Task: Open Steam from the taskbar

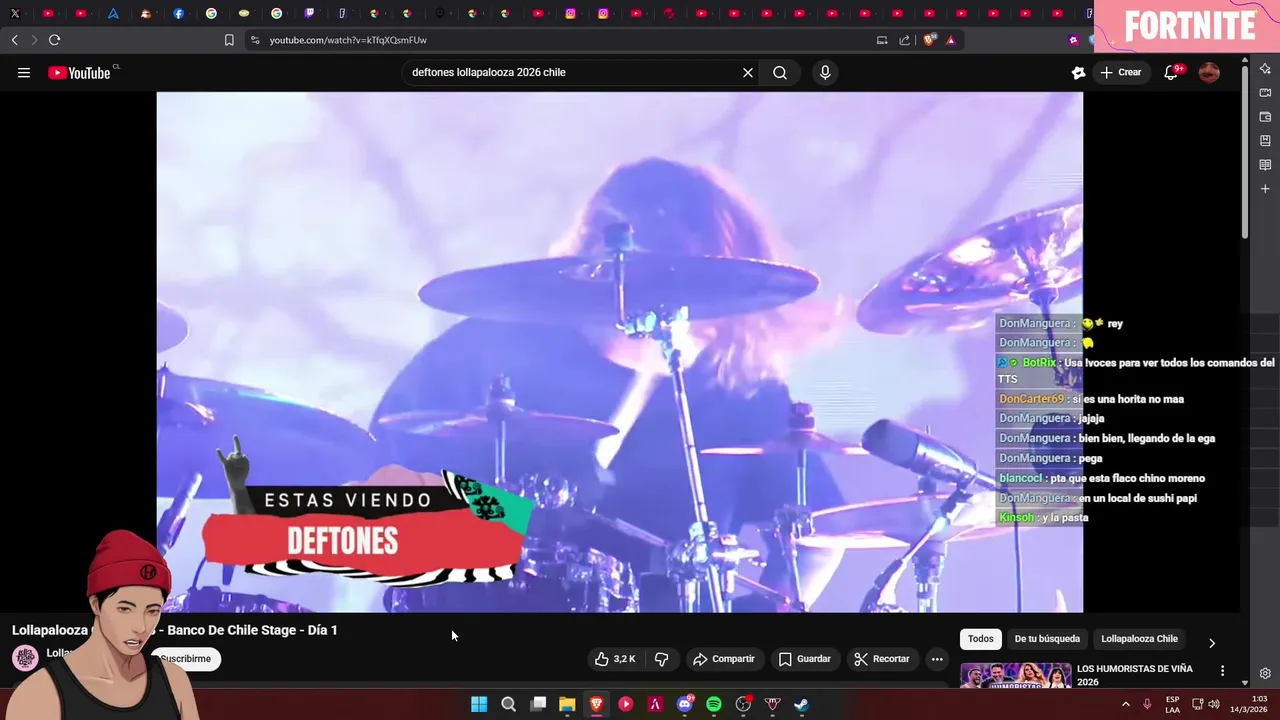Action: tap(802, 704)
